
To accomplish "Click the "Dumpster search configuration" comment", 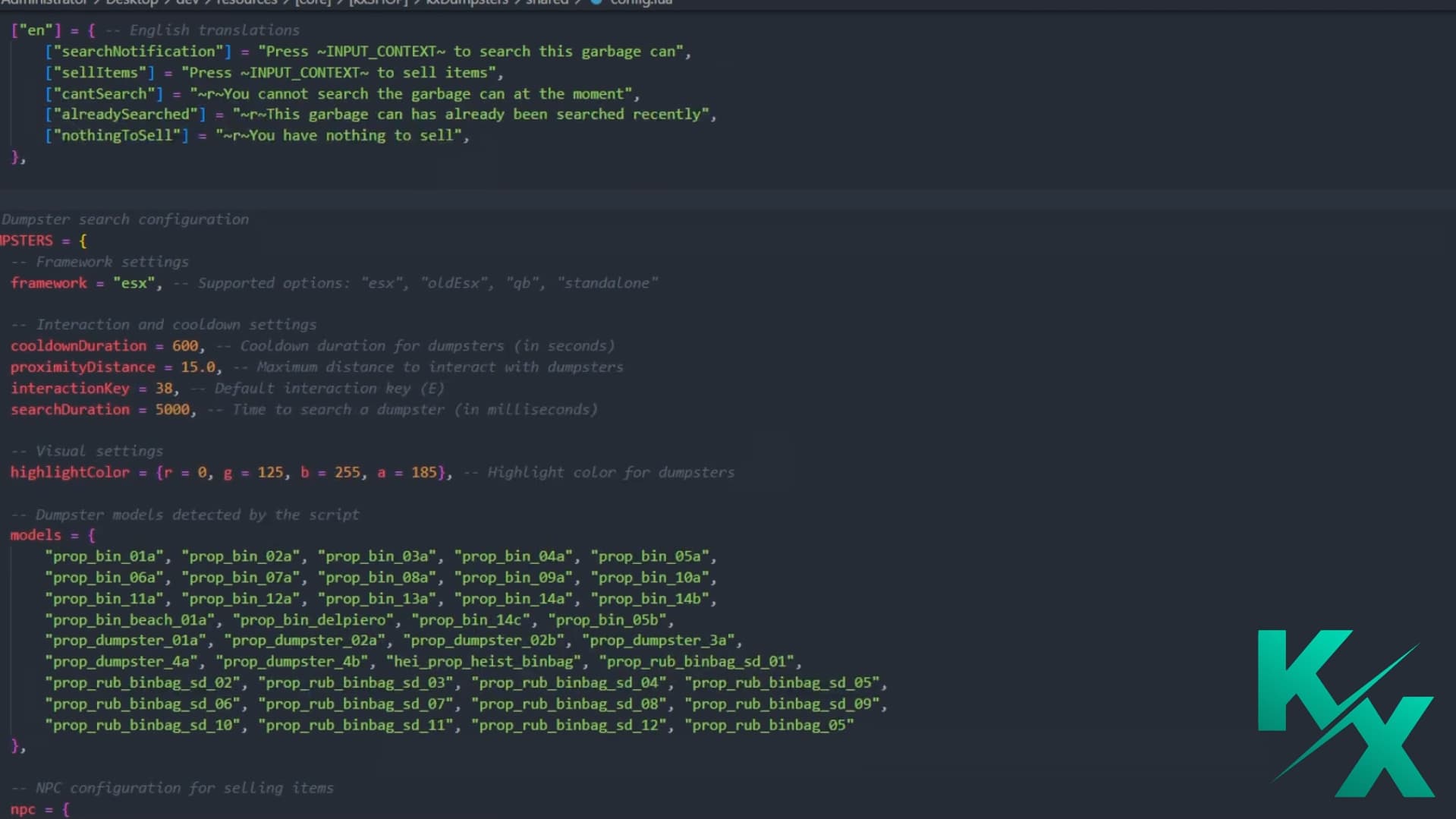I will pyautogui.click(x=125, y=219).
